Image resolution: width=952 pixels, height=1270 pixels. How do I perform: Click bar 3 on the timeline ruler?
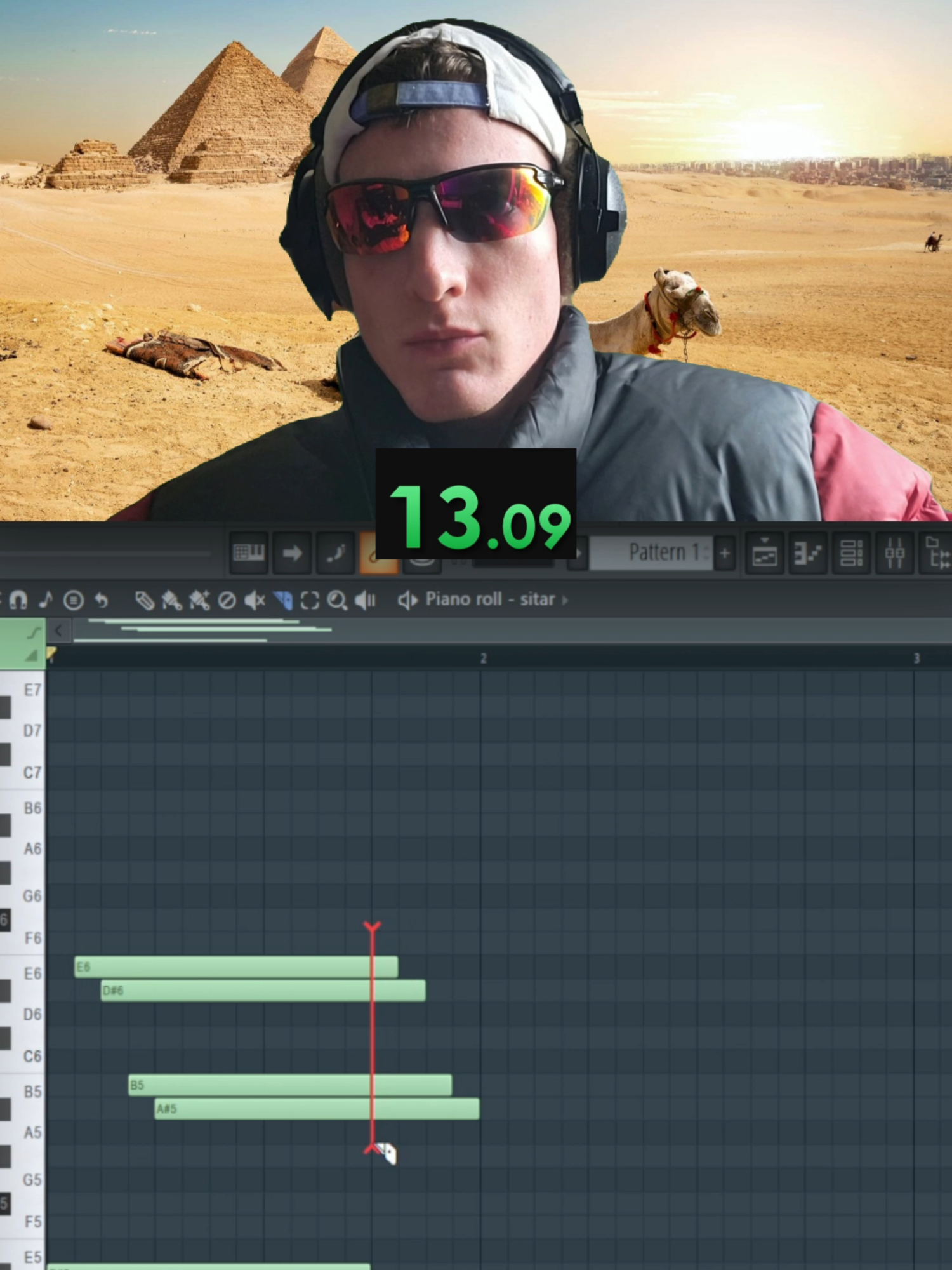[916, 658]
